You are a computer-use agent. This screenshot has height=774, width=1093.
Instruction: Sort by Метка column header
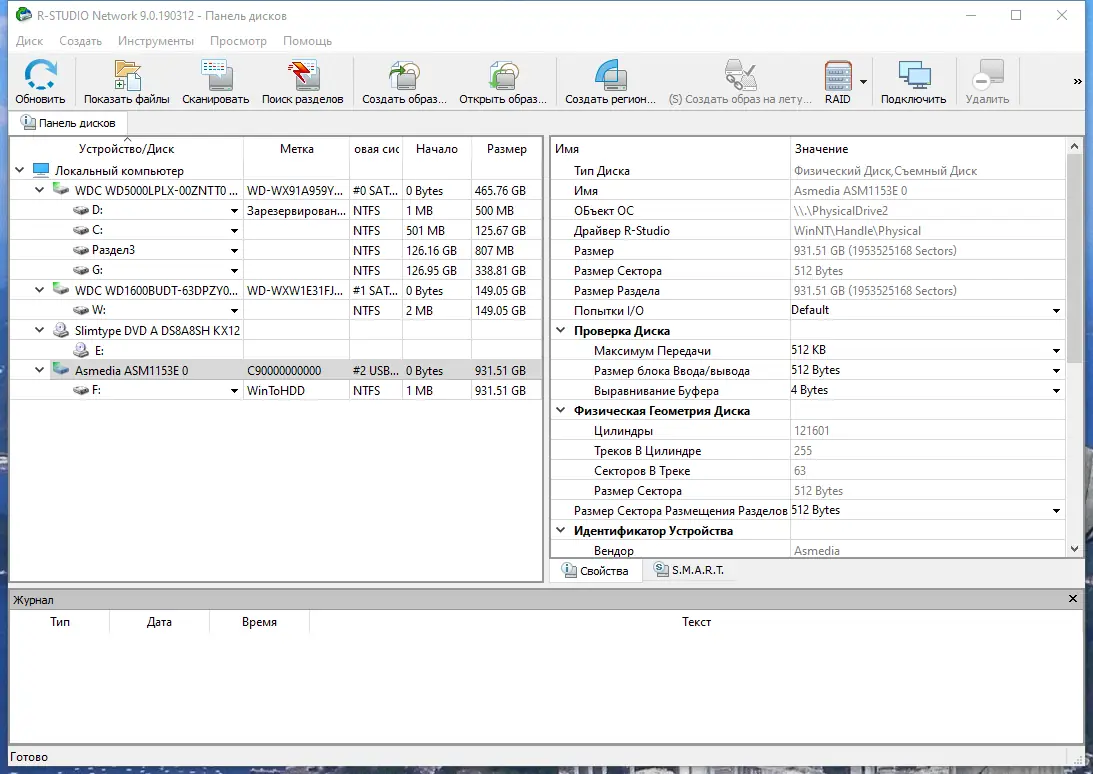(x=296, y=149)
